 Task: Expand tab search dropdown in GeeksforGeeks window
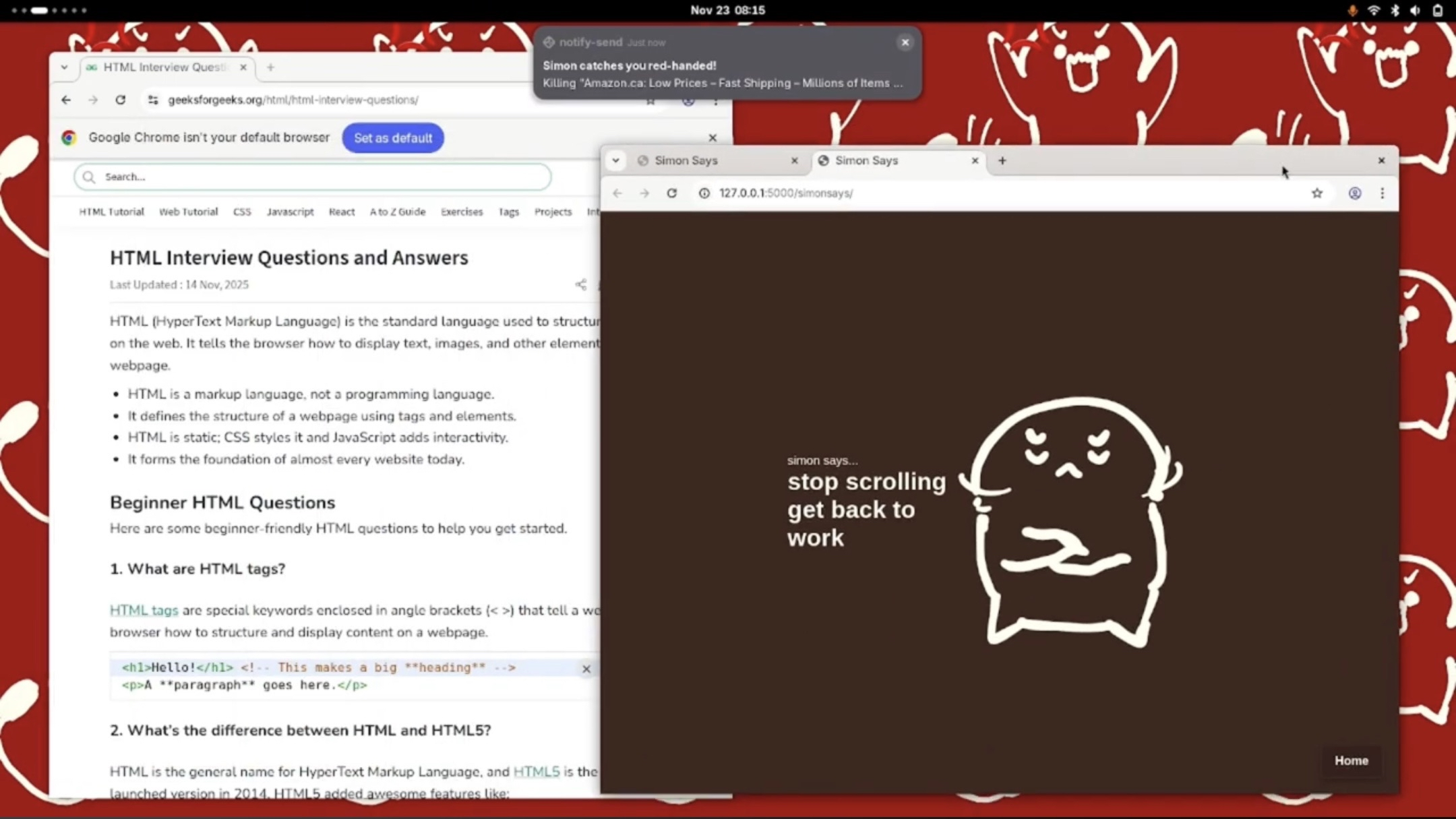[64, 67]
